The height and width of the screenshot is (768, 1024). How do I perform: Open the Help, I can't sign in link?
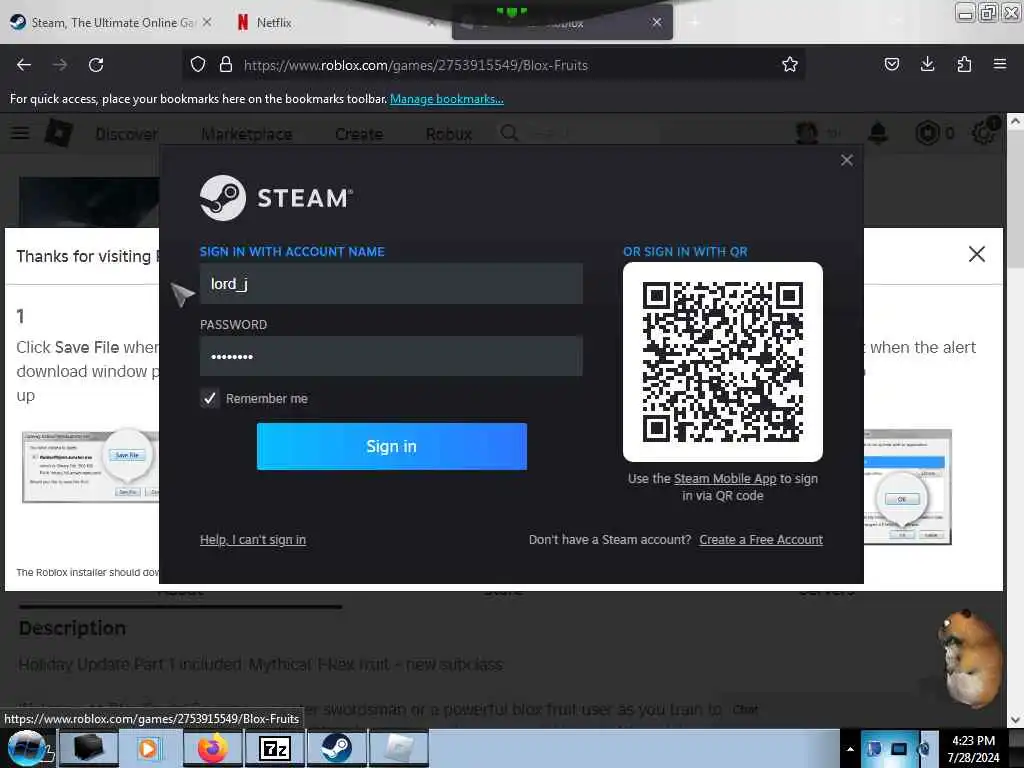click(253, 539)
